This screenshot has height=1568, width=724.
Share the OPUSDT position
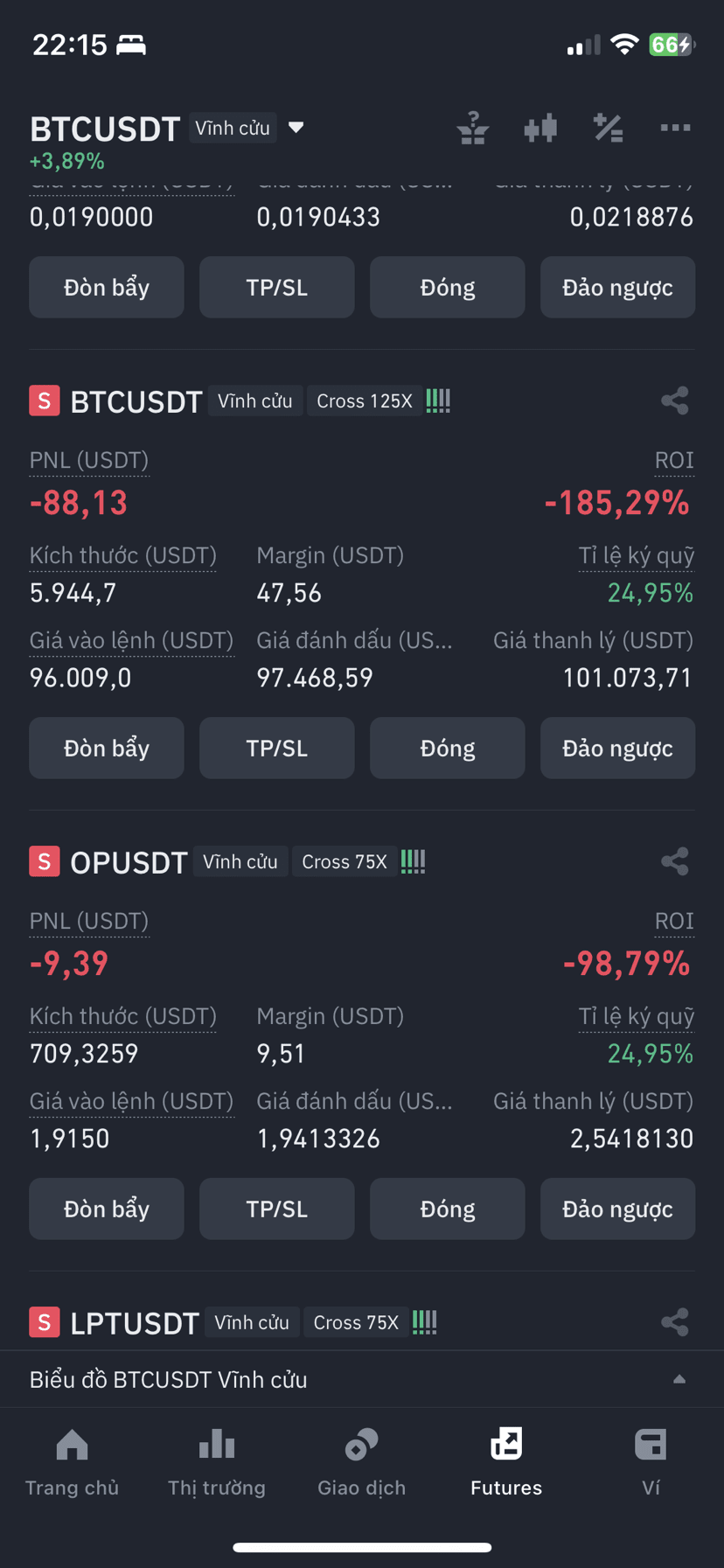click(x=675, y=861)
